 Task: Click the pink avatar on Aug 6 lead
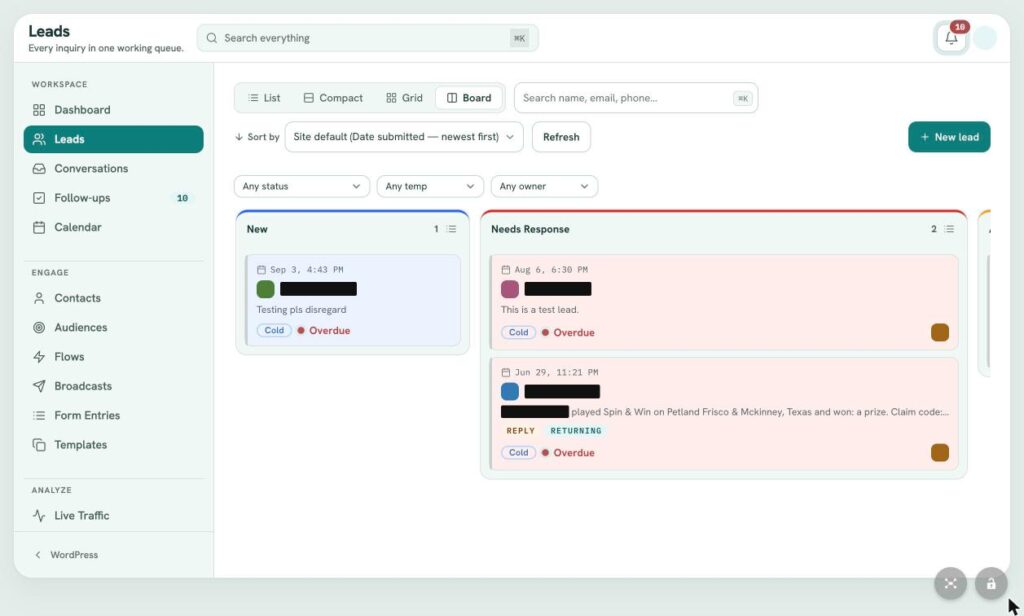pos(509,289)
